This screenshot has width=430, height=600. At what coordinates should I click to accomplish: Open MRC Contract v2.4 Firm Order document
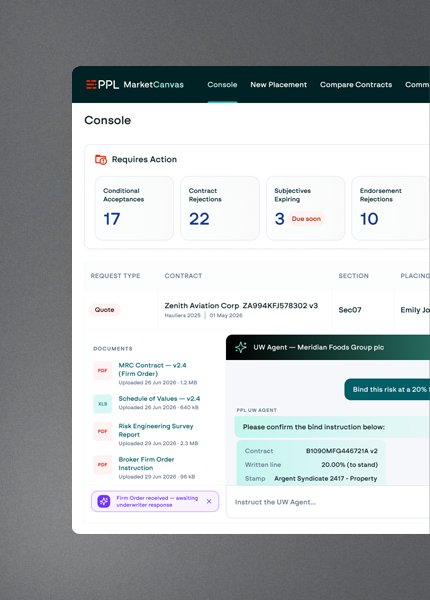(152, 369)
